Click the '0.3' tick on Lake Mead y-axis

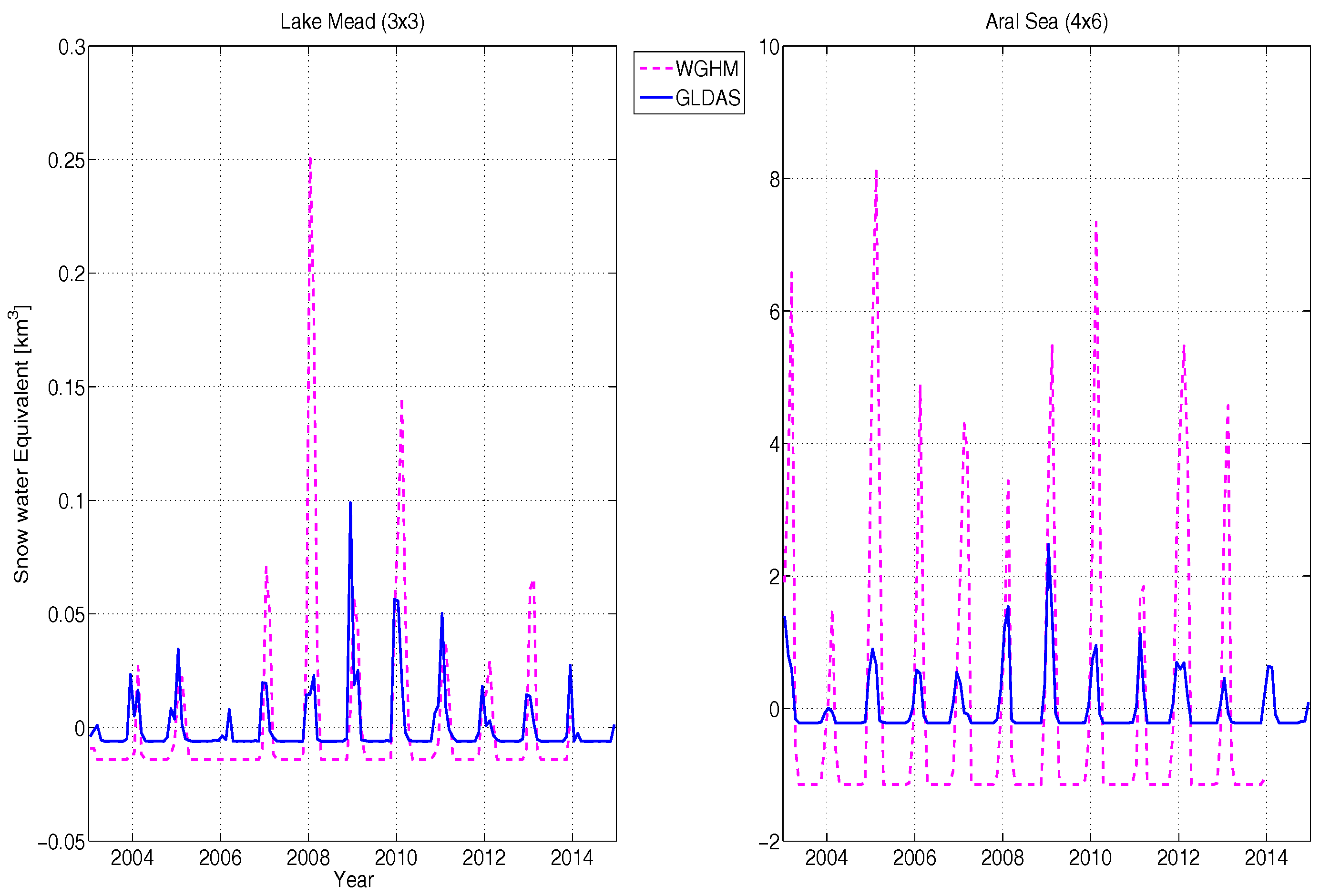coord(72,47)
